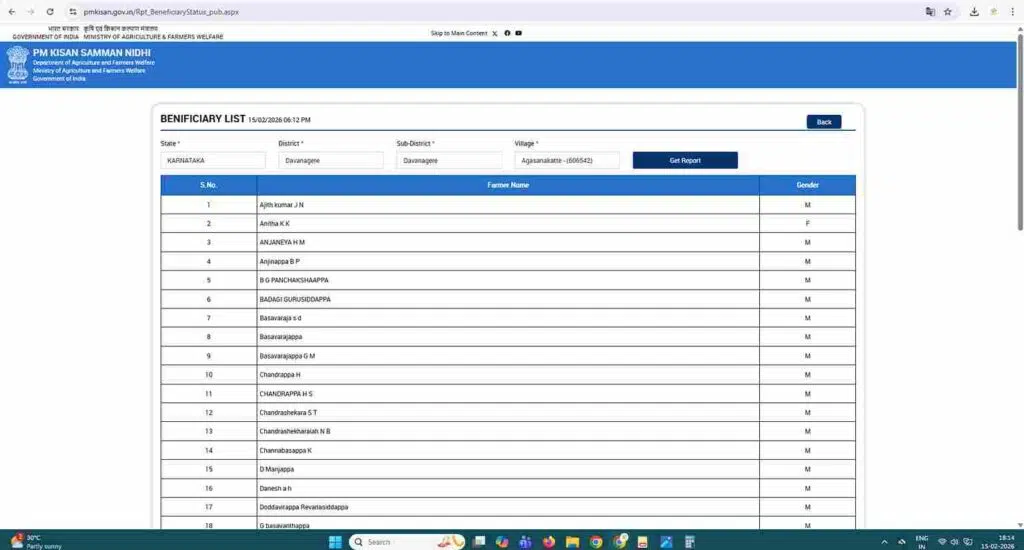This screenshot has height=550, width=1024.
Task: Launch Firefox from the taskbar
Action: coord(549,542)
